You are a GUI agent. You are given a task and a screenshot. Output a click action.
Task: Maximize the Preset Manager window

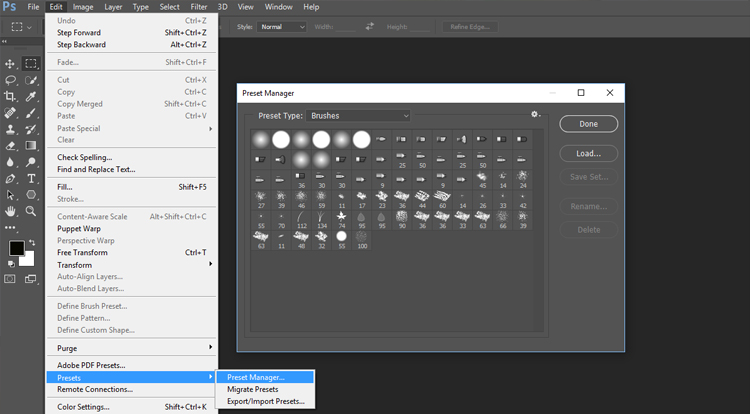click(581, 93)
